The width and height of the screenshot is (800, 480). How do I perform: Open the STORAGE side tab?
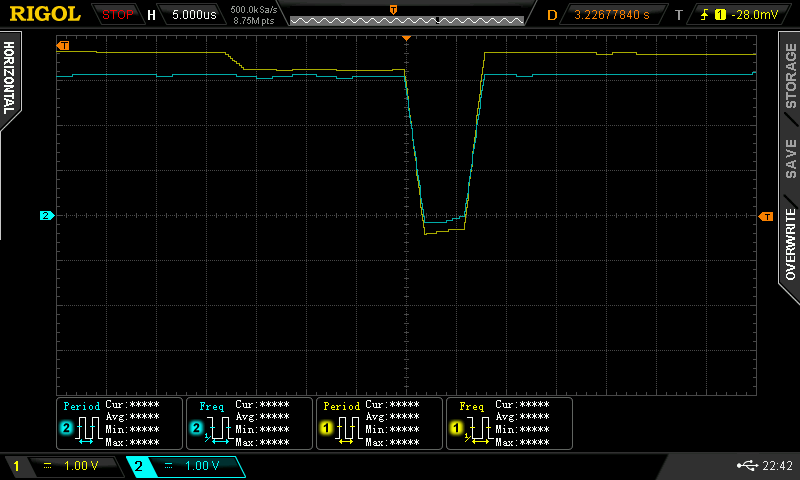pos(790,77)
